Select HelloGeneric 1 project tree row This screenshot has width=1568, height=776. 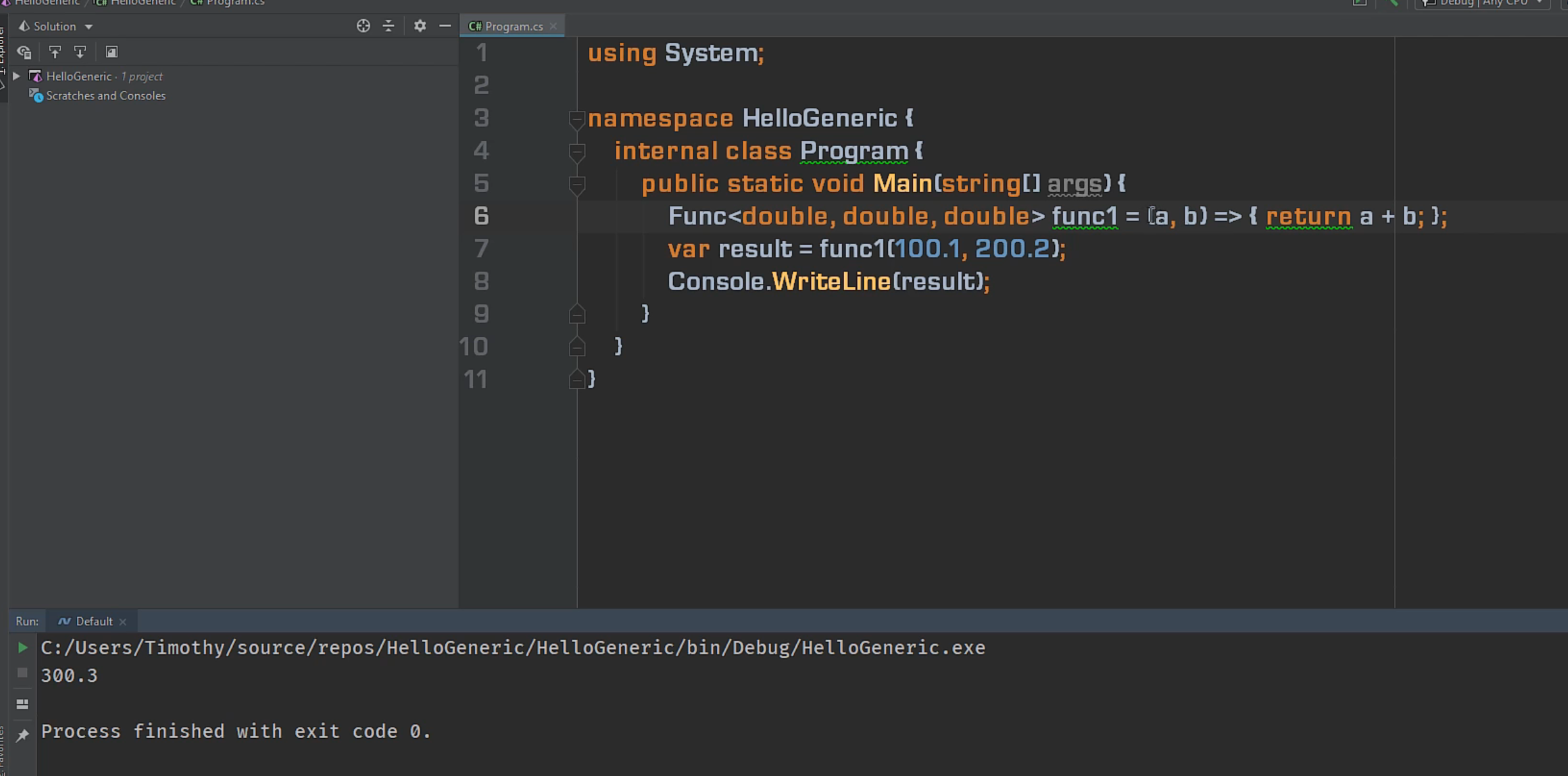coord(233,76)
